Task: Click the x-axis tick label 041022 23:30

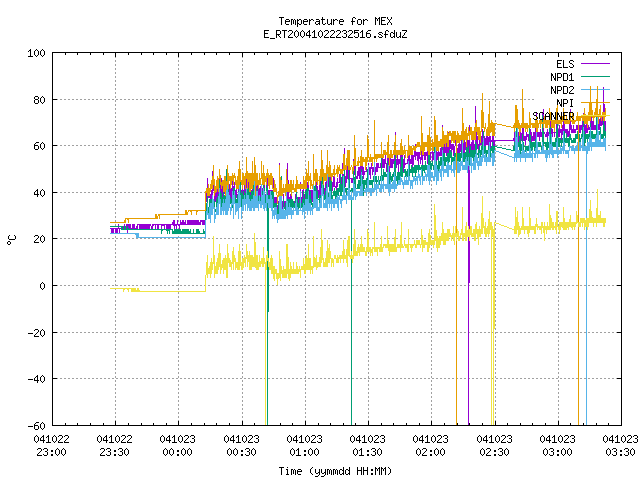Action: point(115,446)
